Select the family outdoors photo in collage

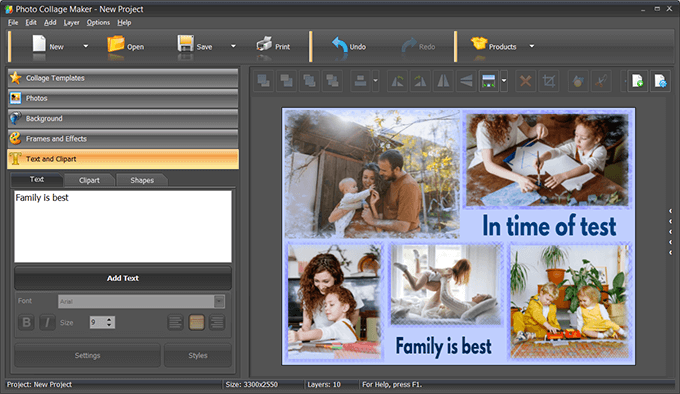(x=372, y=174)
